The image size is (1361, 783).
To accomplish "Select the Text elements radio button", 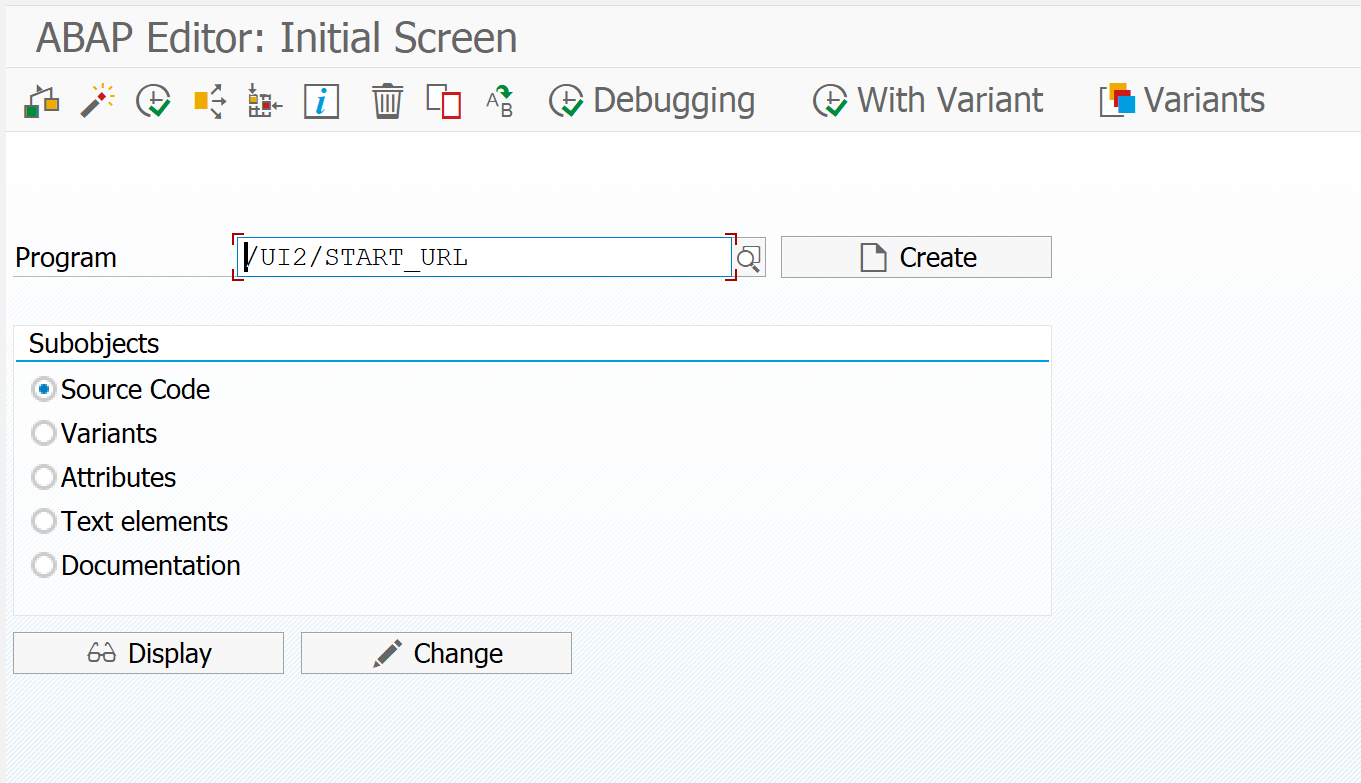I will (x=43, y=521).
